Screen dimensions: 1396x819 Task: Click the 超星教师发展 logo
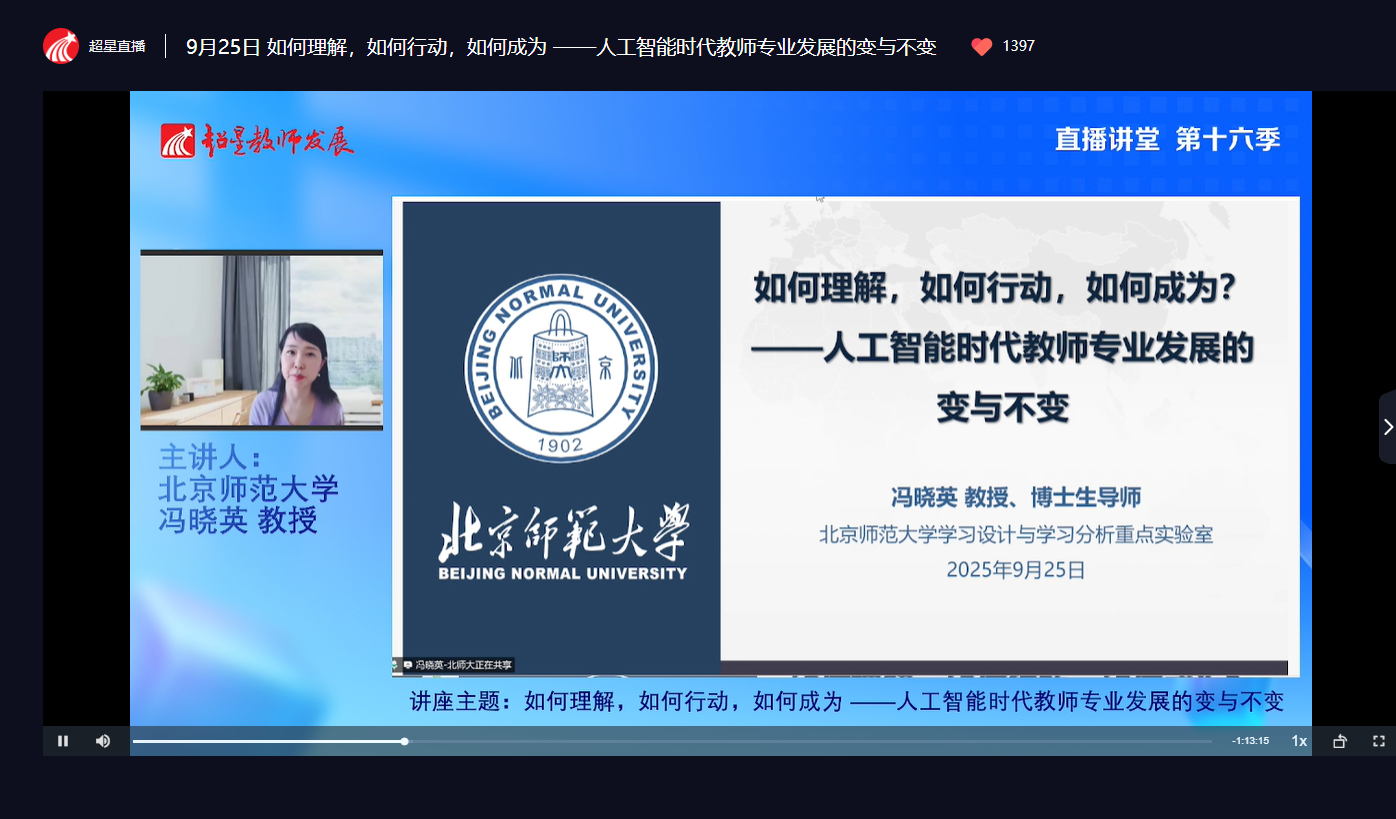[257, 140]
